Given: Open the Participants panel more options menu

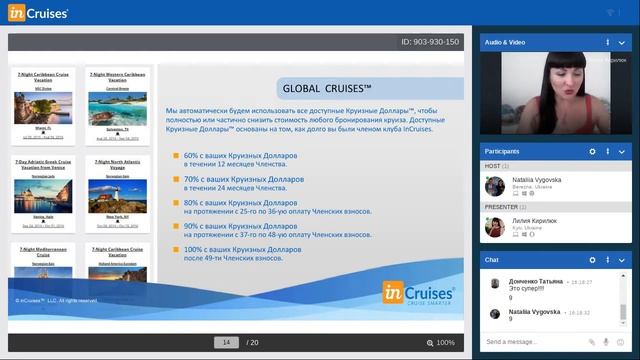Looking at the screenshot, I should [607, 151].
